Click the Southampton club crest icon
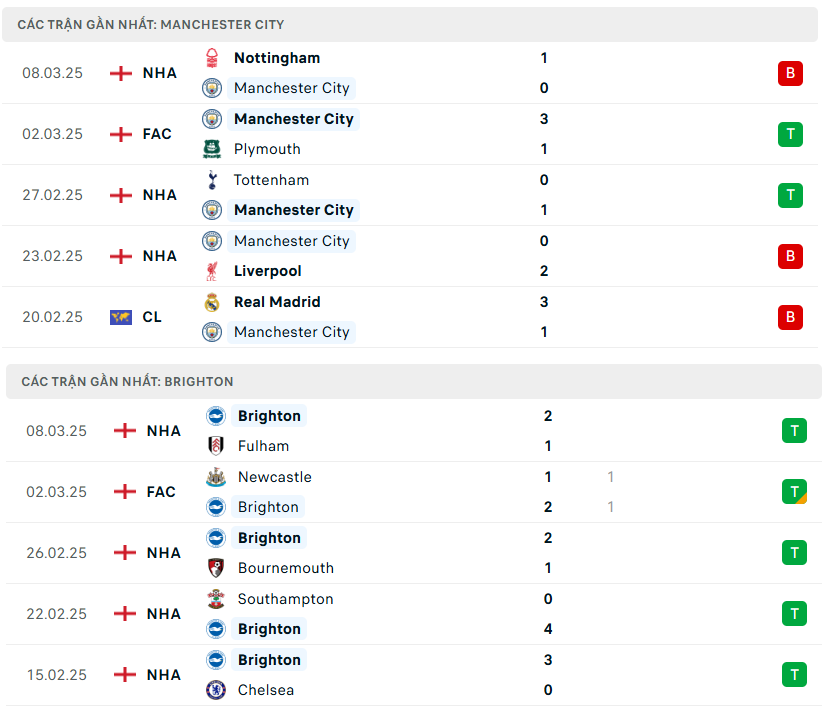This screenshot has width=831, height=717. coord(216,599)
